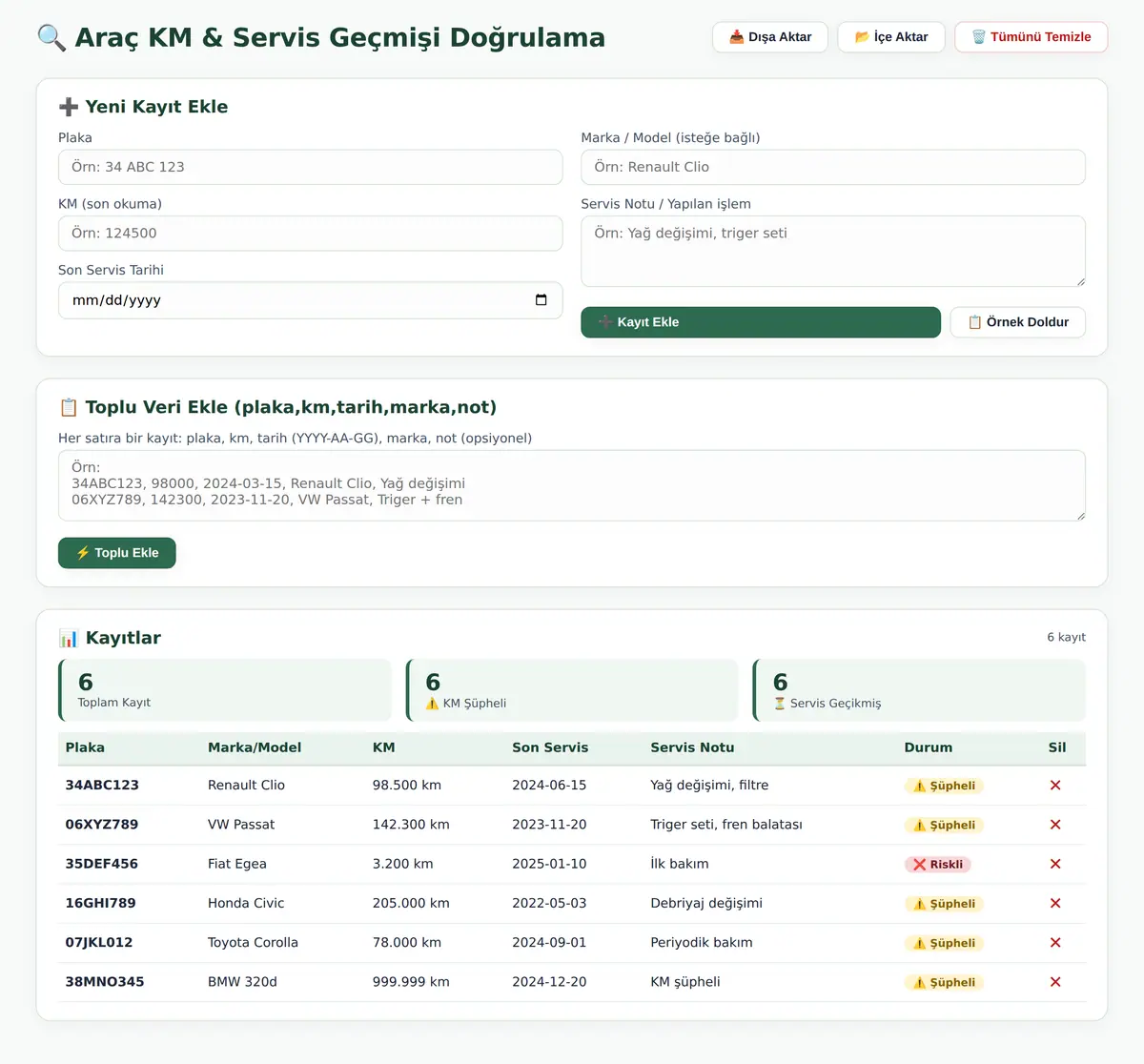
Task: Remove the 16GHI789 Honda Civic record
Action: pos(1055,903)
